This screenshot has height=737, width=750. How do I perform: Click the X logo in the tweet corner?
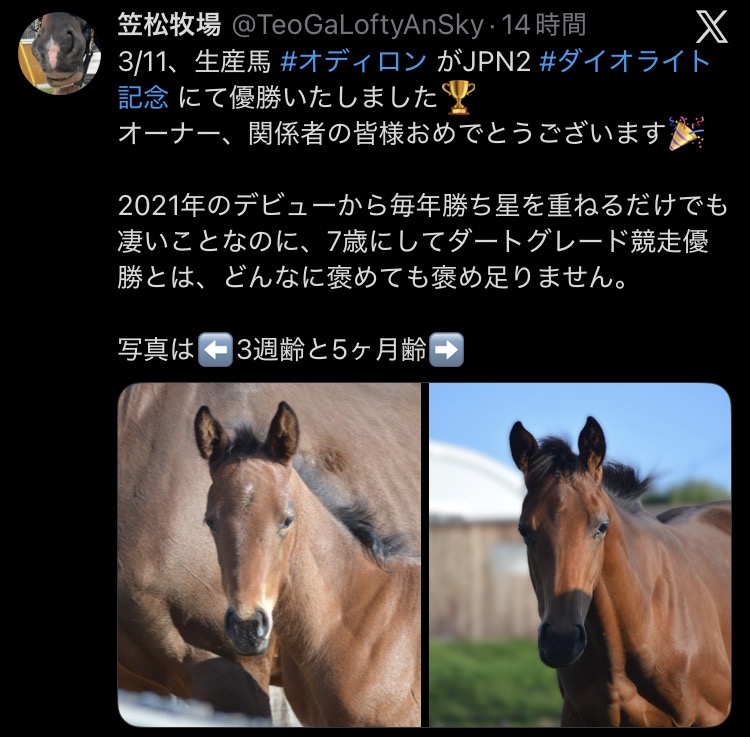(x=711, y=27)
